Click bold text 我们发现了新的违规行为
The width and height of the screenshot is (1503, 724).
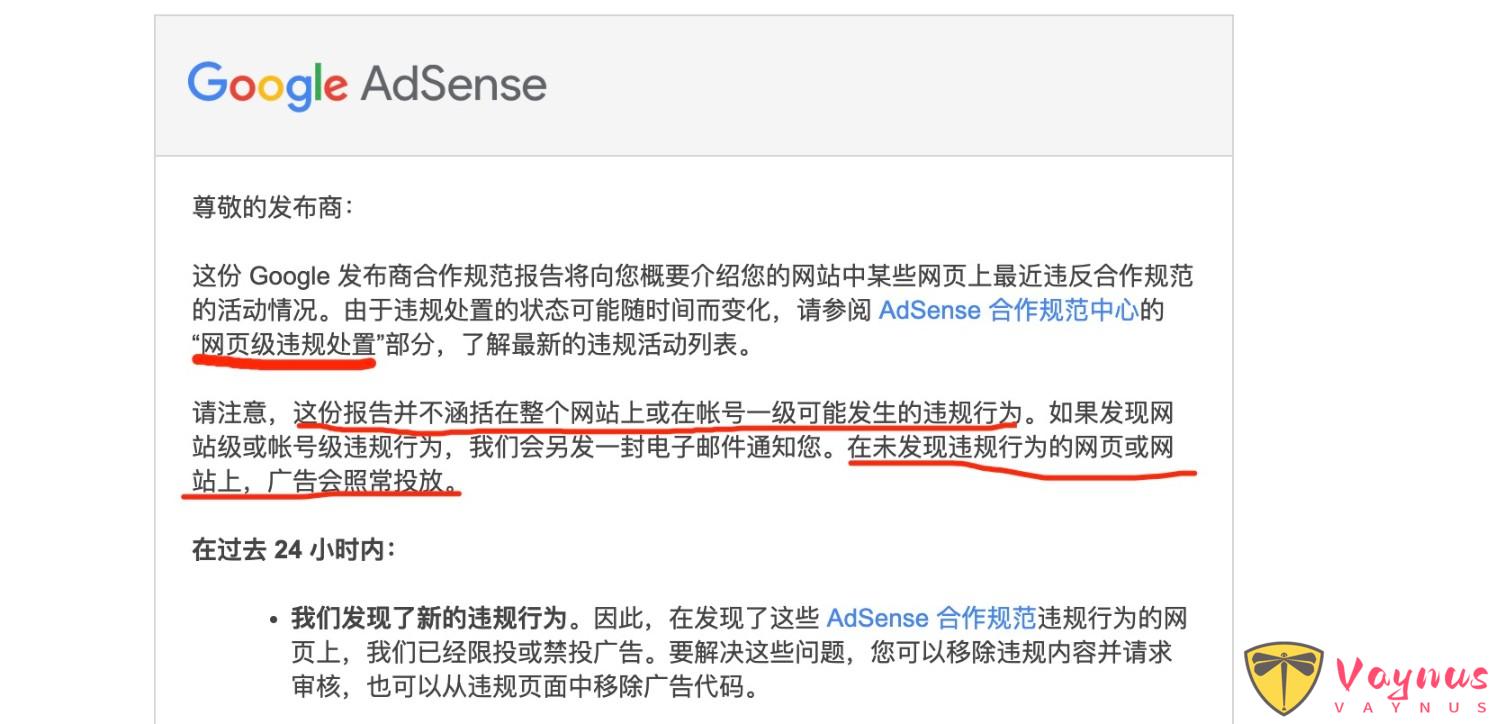430,617
